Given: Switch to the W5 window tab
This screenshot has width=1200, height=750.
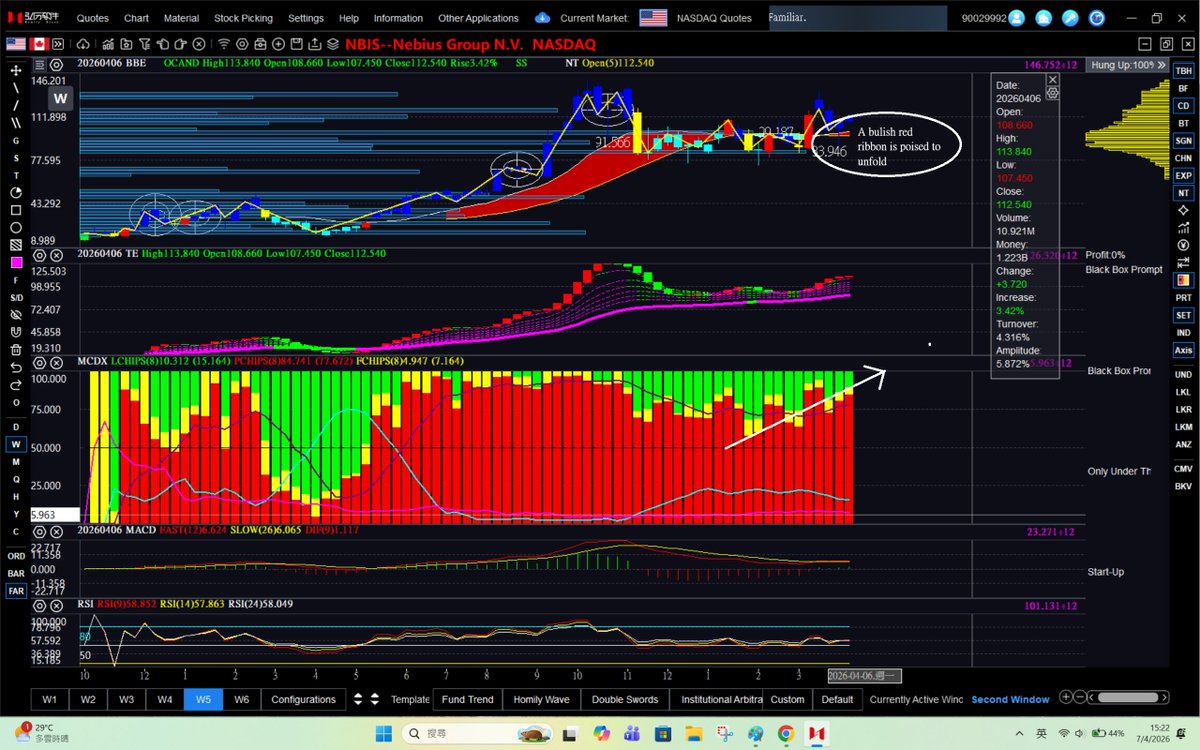Looking at the screenshot, I should click(x=203, y=699).
